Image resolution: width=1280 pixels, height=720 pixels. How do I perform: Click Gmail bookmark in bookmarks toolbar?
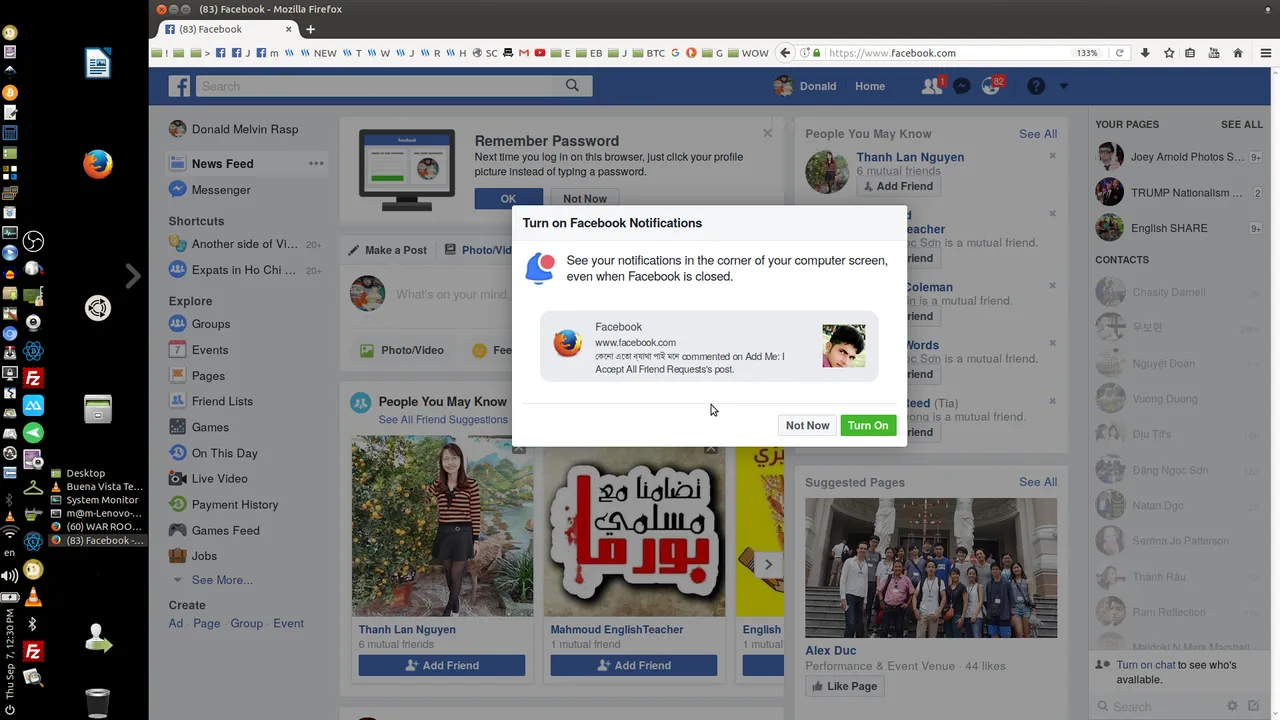pyautogui.click(x=524, y=53)
